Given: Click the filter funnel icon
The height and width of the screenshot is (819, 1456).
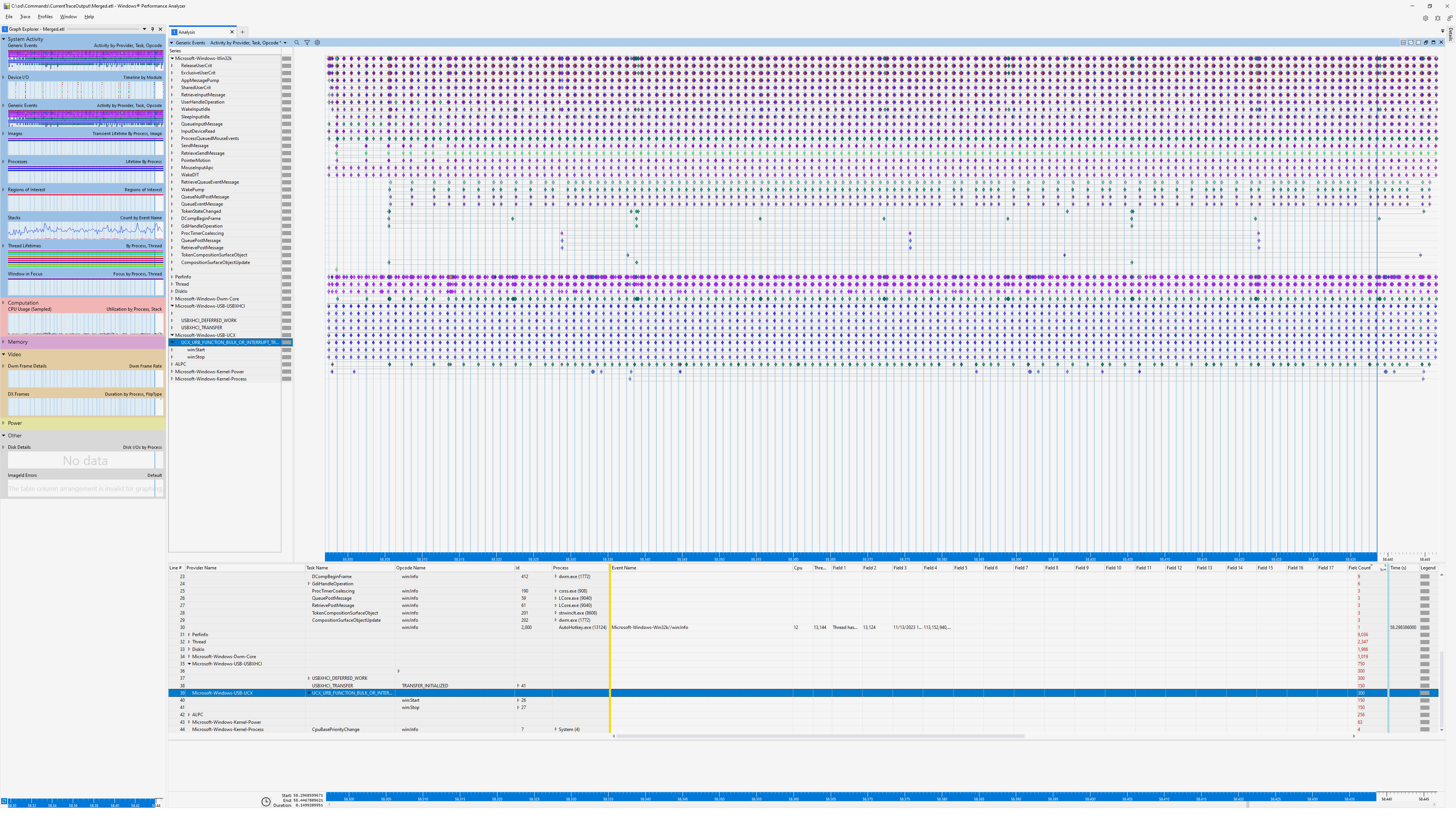Looking at the screenshot, I should 307,42.
